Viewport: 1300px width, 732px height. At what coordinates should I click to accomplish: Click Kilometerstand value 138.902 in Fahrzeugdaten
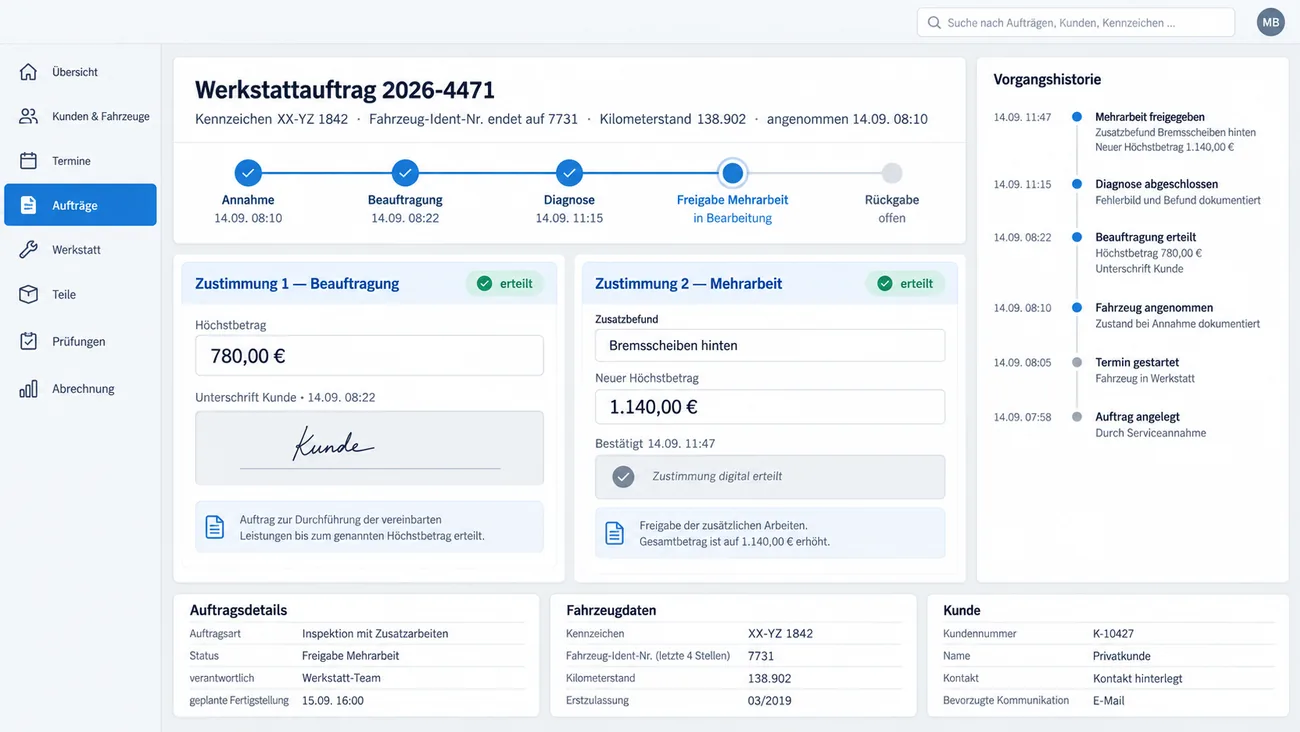pyautogui.click(x=770, y=678)
